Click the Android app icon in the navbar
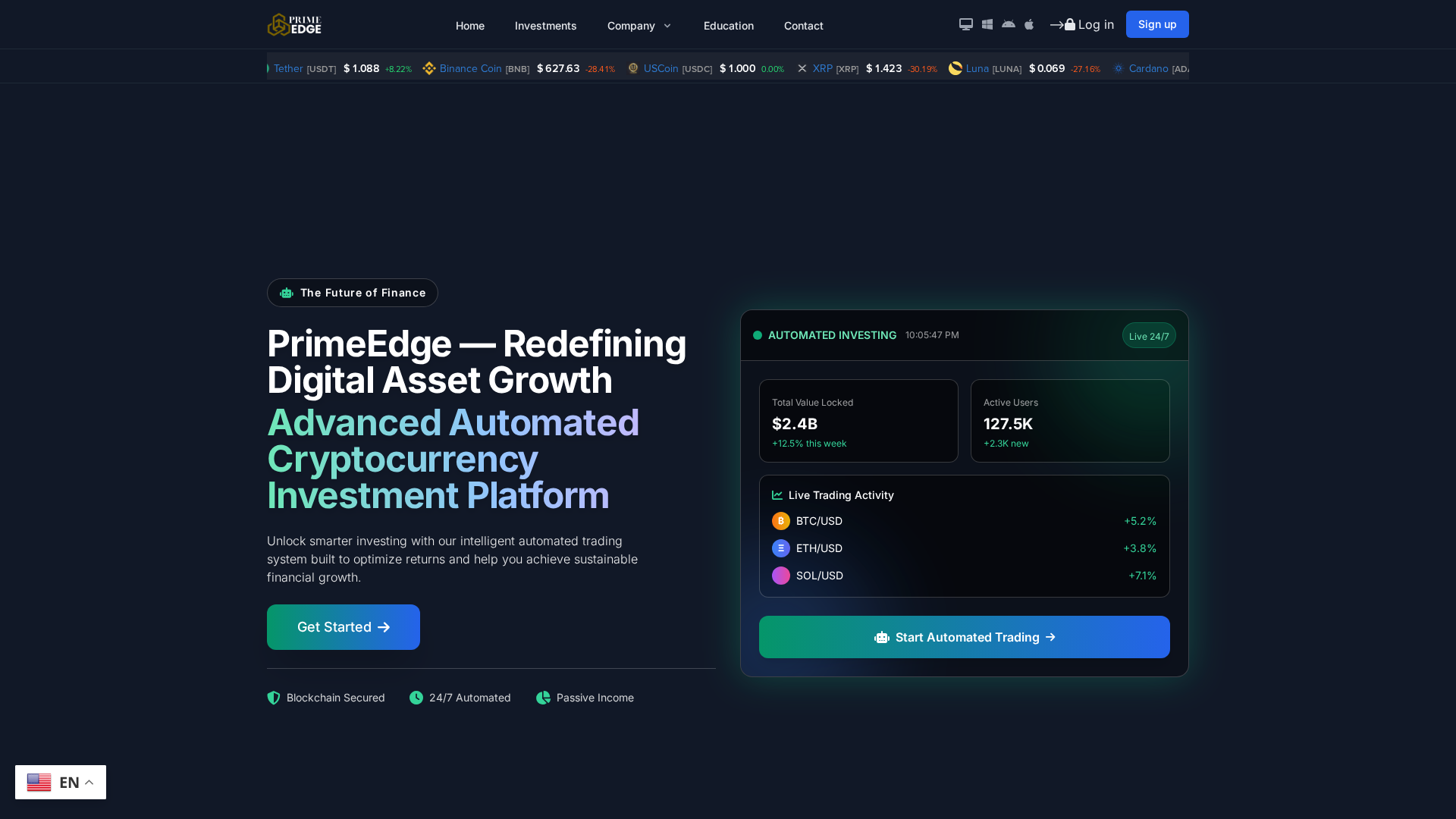The image size is (1456, 819). point(1008,24)
